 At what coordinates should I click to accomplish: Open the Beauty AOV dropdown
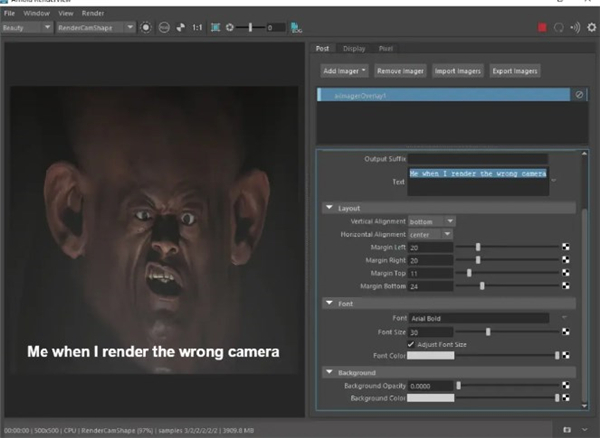pos(28,28)
